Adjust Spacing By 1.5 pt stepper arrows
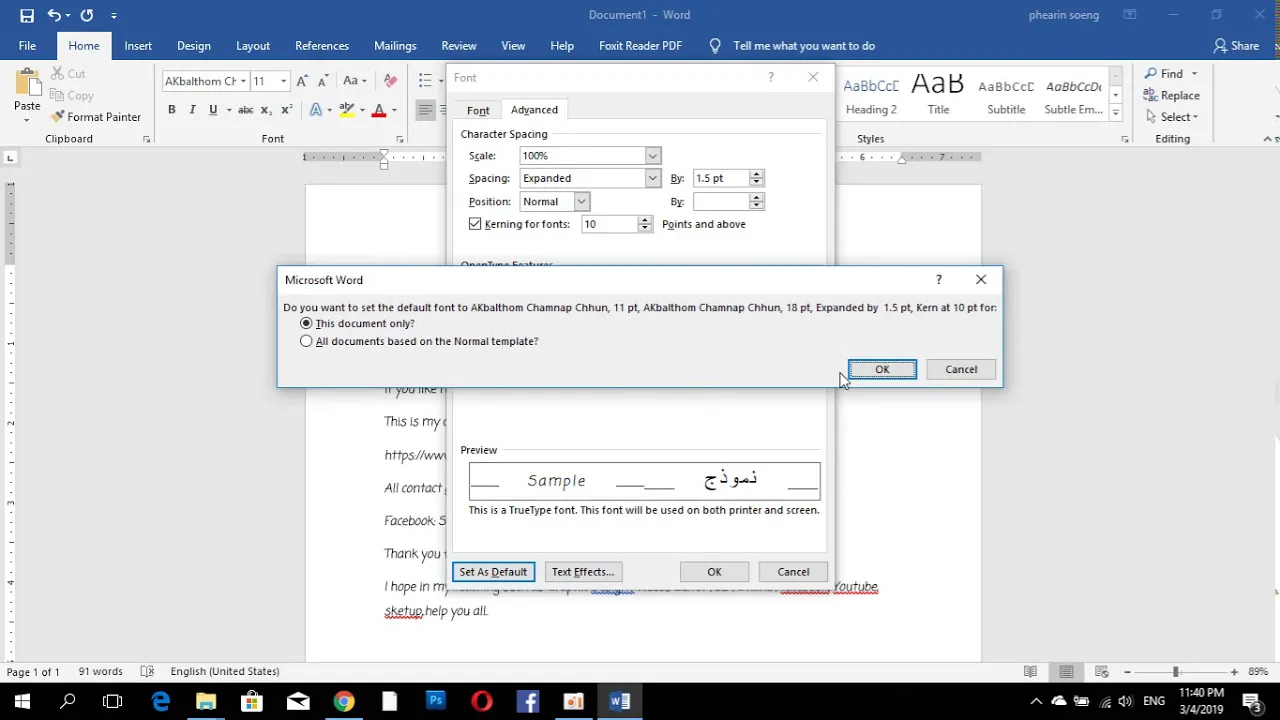 756,178
